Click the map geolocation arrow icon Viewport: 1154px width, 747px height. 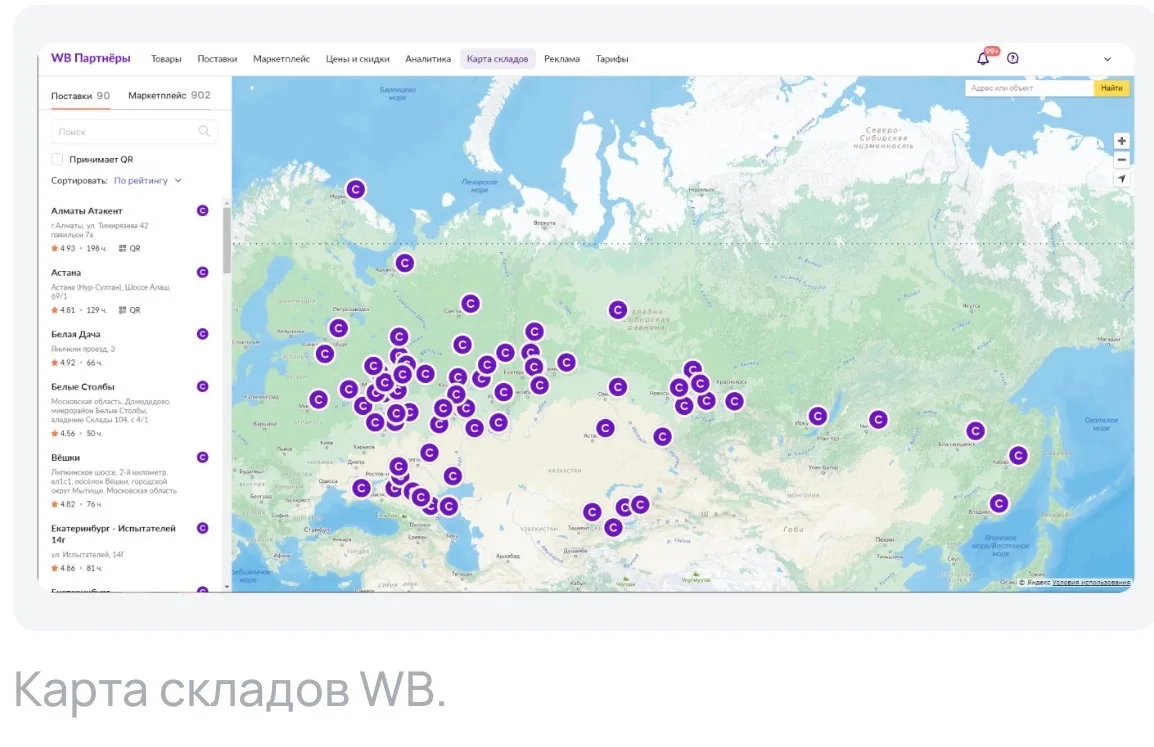pyautogui.click(x=1122, y=179)
